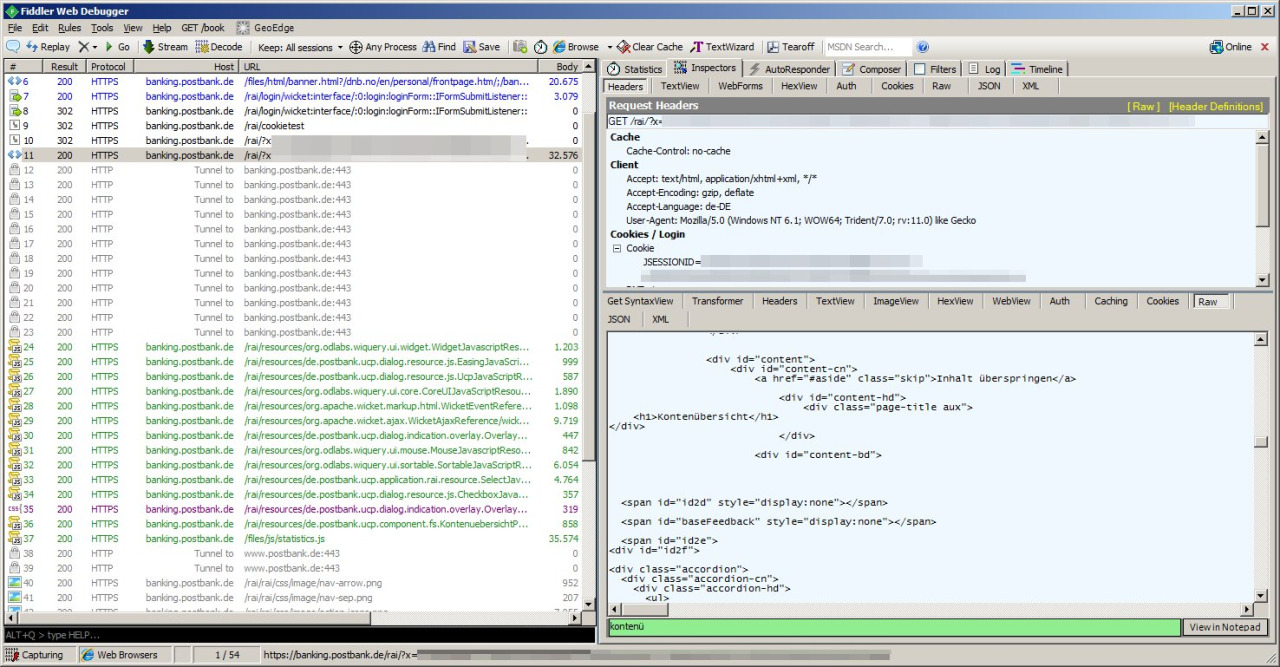
Task: Open the Web Browsers process filter
Action: pyautogui.click(x=120, y=655)
